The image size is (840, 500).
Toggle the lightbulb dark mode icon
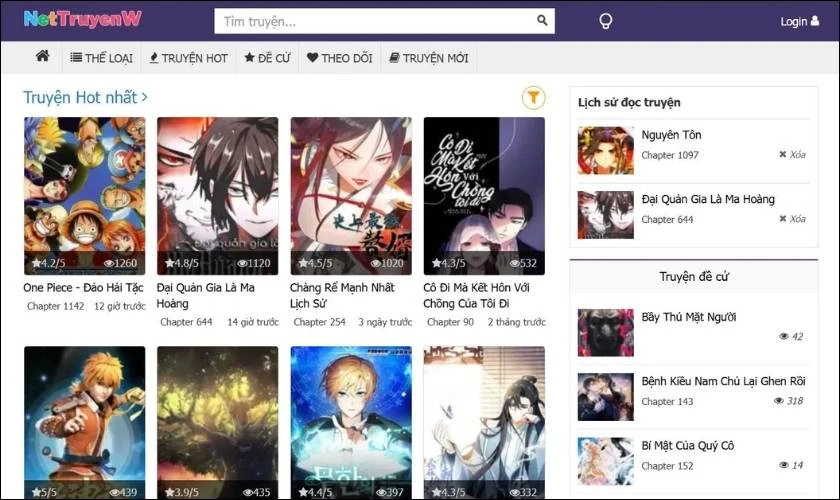pyautogui.click(x=605, y=21)
